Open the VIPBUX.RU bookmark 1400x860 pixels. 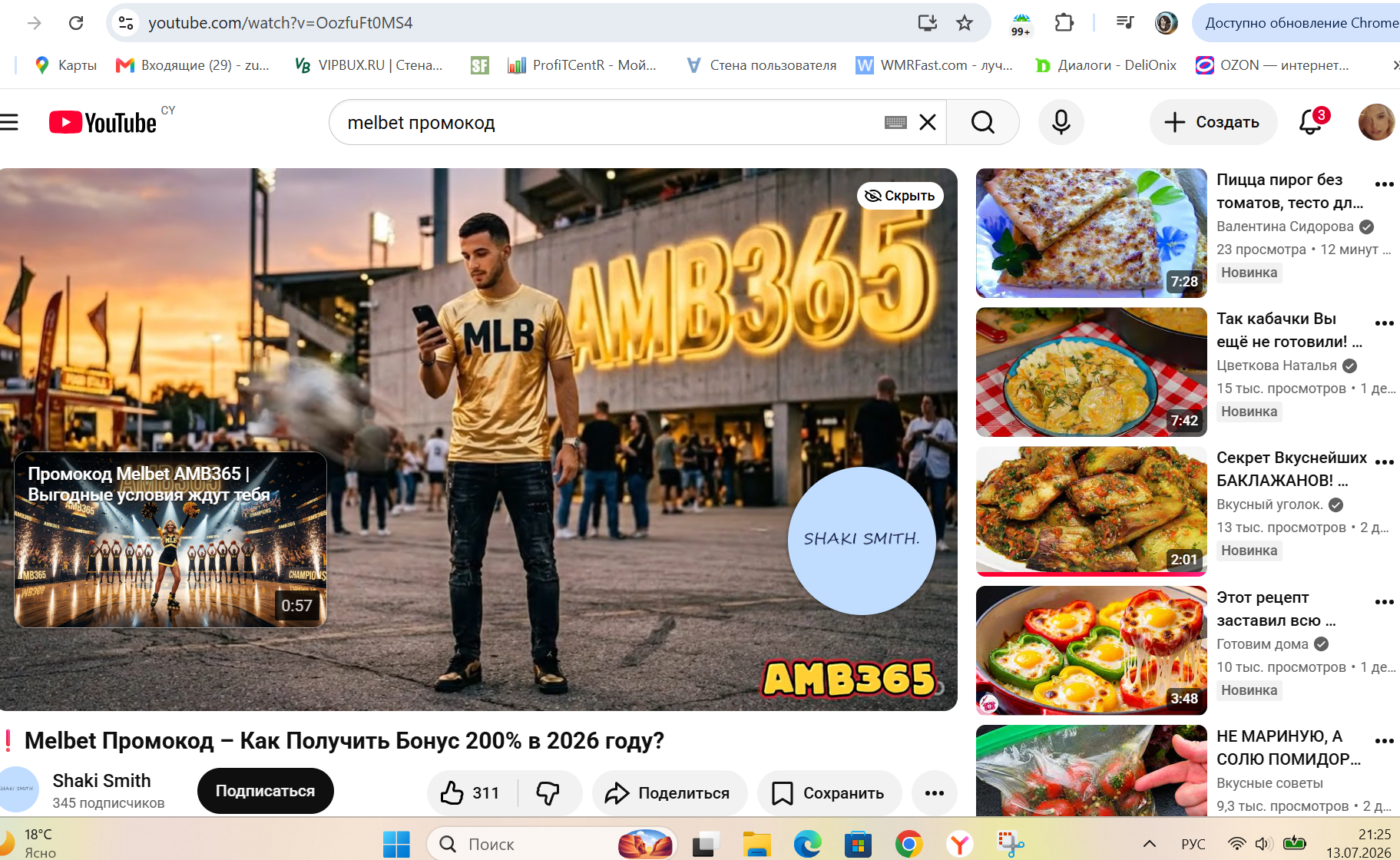(x=369, y=65)
